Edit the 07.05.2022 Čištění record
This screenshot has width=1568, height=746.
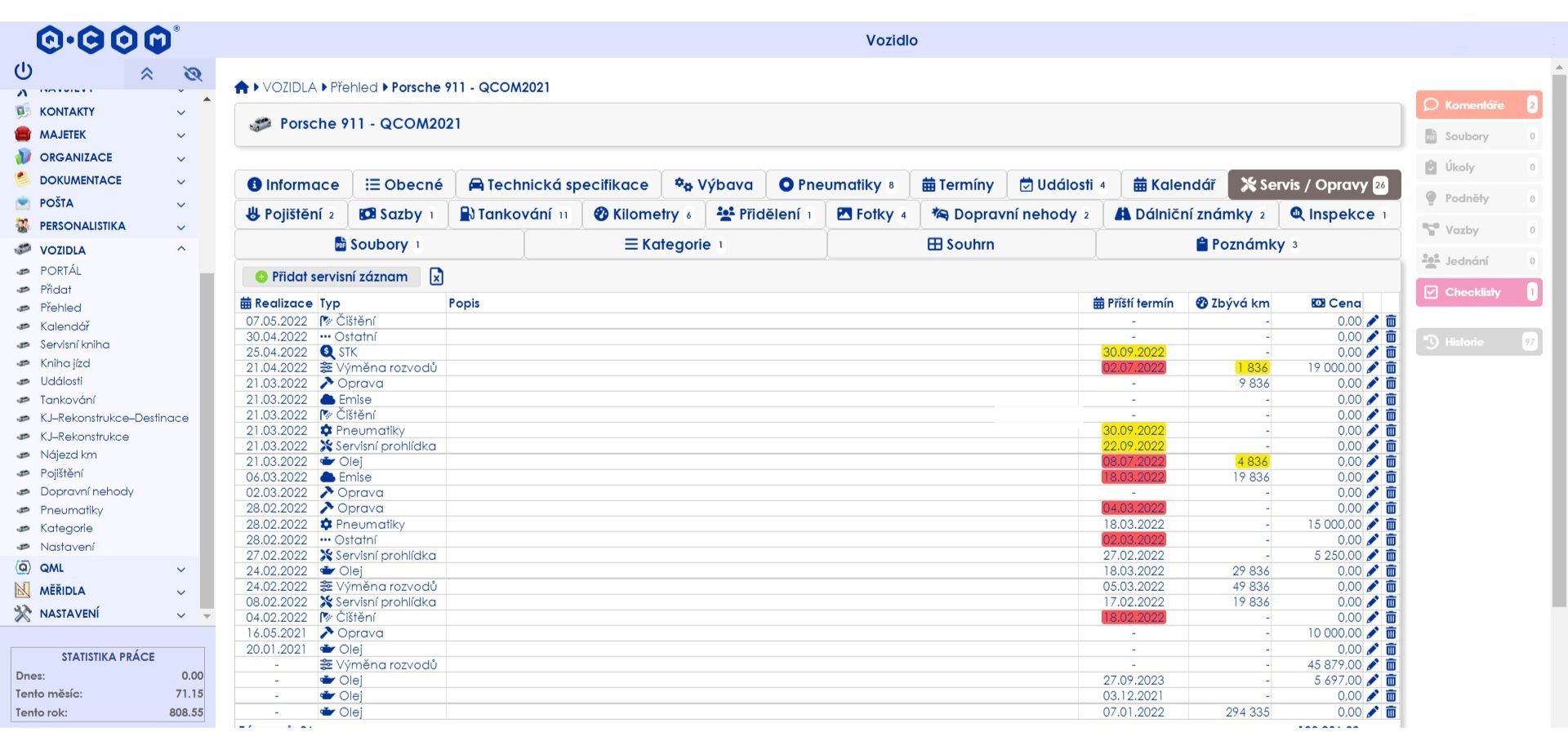click(1373, 322)
